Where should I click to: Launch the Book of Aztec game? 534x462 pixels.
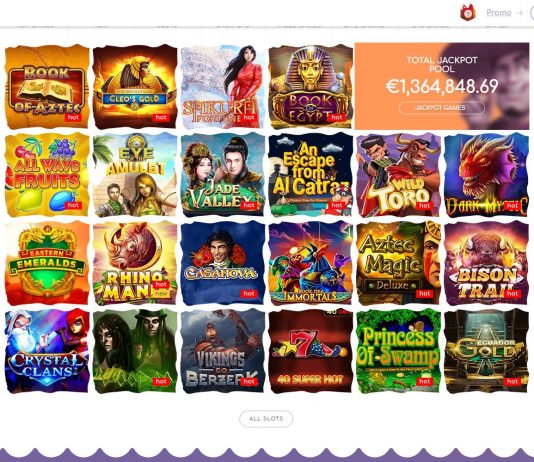[47, 87]
